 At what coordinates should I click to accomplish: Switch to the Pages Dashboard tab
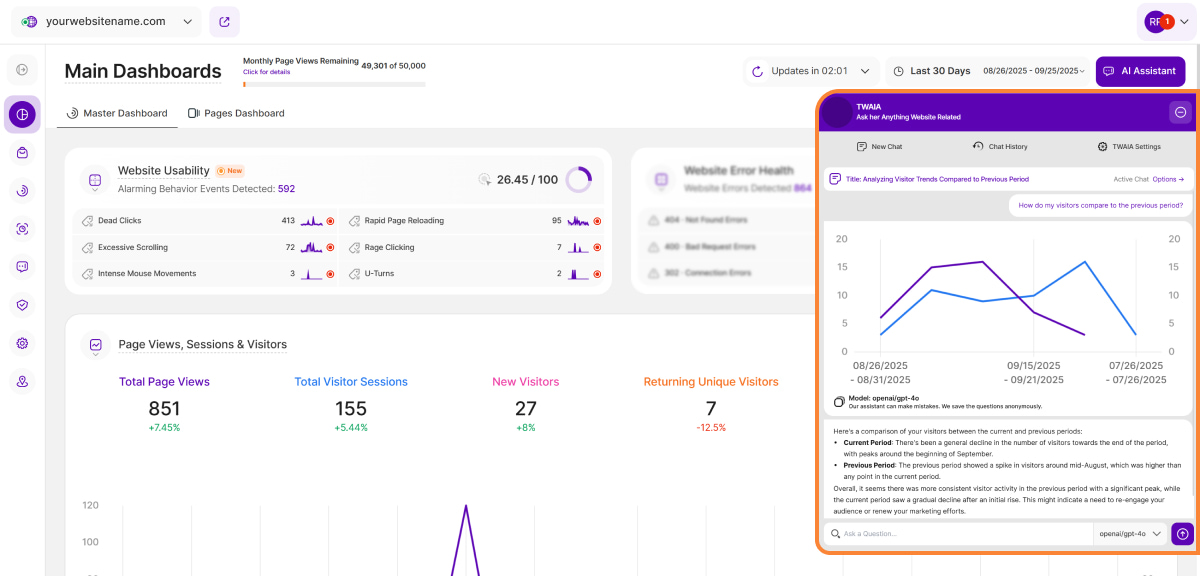[x=236, y=113]
